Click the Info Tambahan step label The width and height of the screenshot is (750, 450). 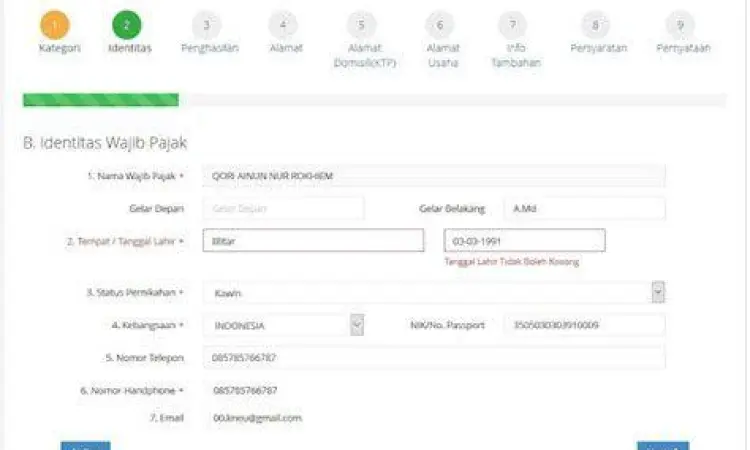pos(516,55)
